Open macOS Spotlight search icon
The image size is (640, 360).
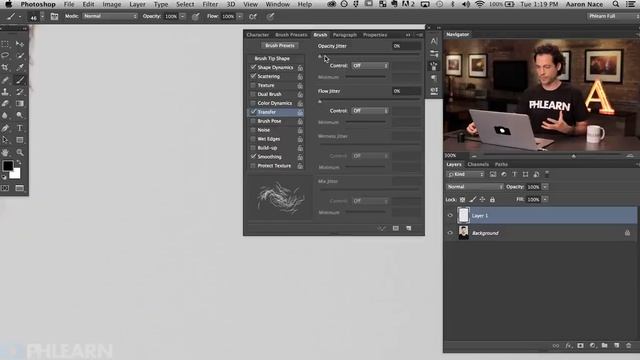(x=616, y=4)
